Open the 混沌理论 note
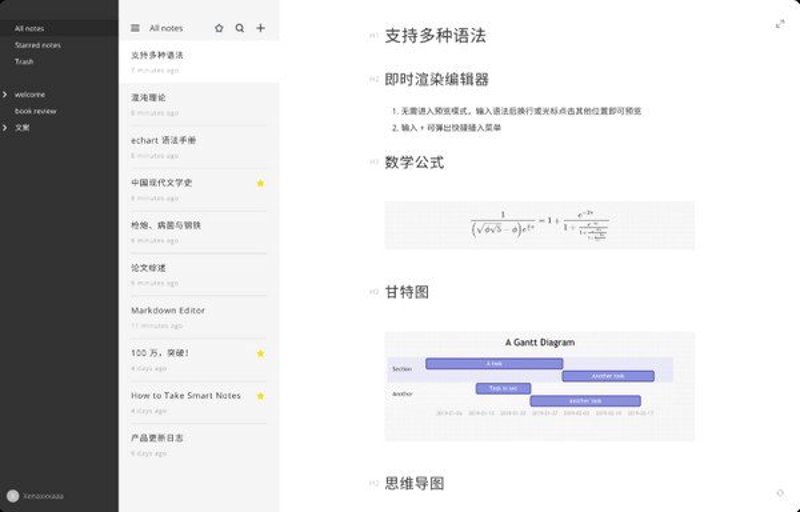 [x=199, y=105]
